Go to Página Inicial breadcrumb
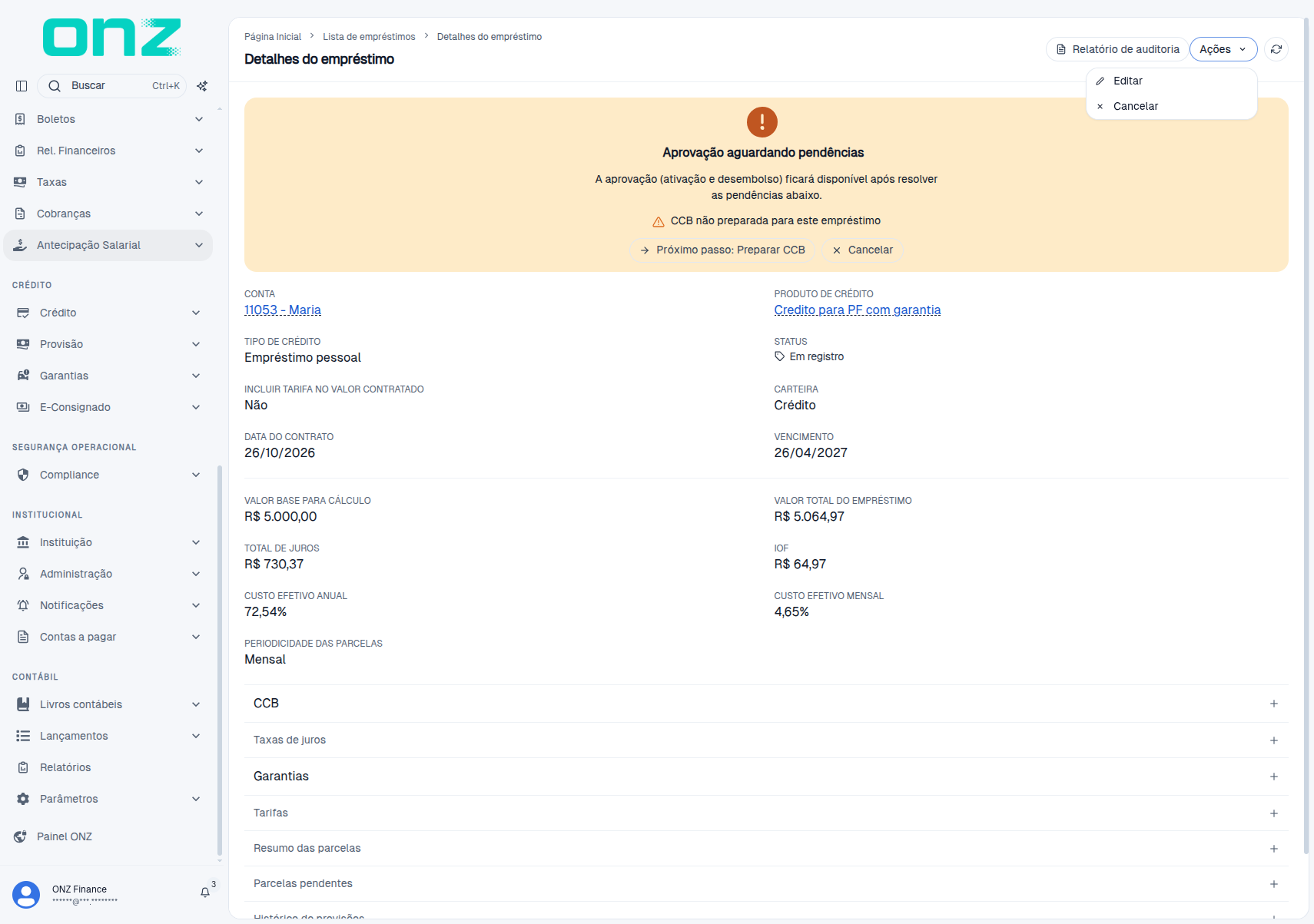Image resolution: width=1314 pixels, height=924 pixels. [273, 37]
